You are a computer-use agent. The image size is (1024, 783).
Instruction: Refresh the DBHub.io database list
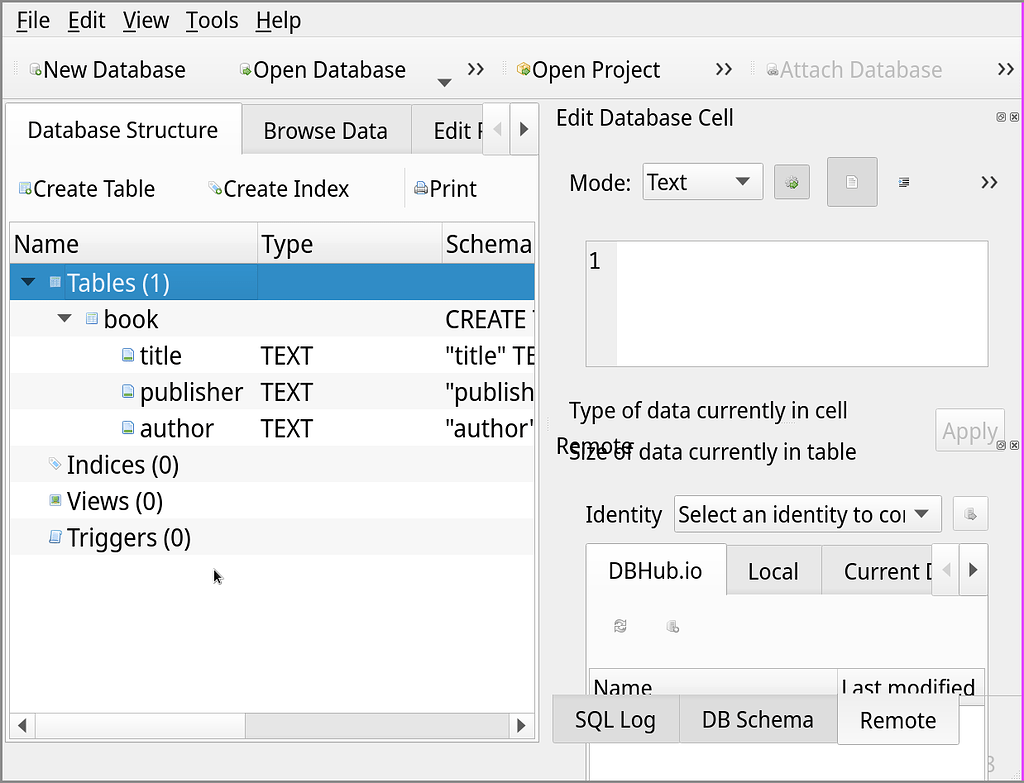(620, 626)
